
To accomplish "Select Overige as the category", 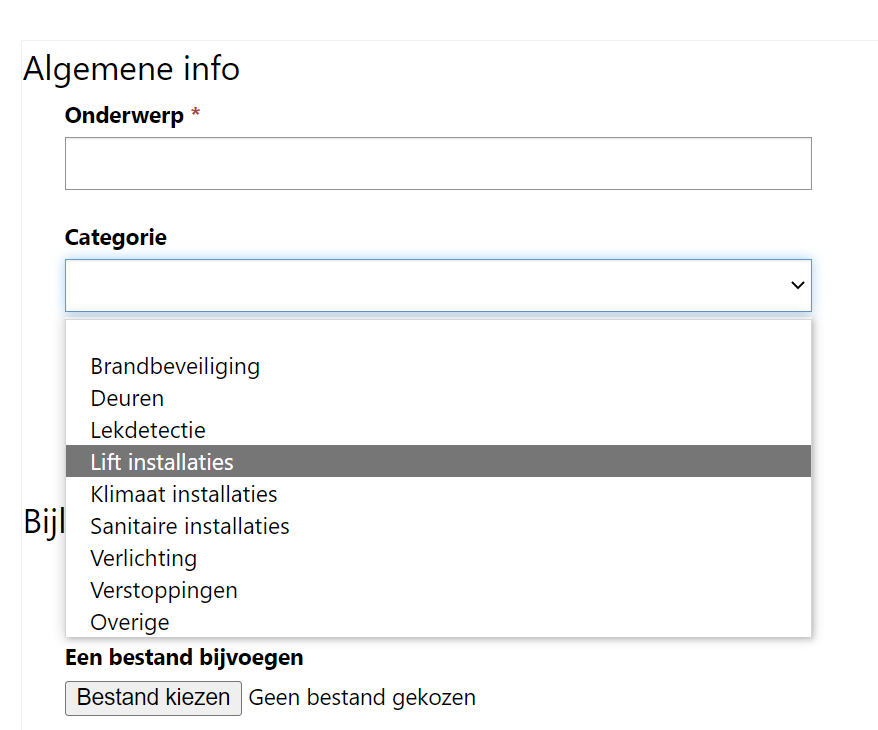I will click(130, 622).
